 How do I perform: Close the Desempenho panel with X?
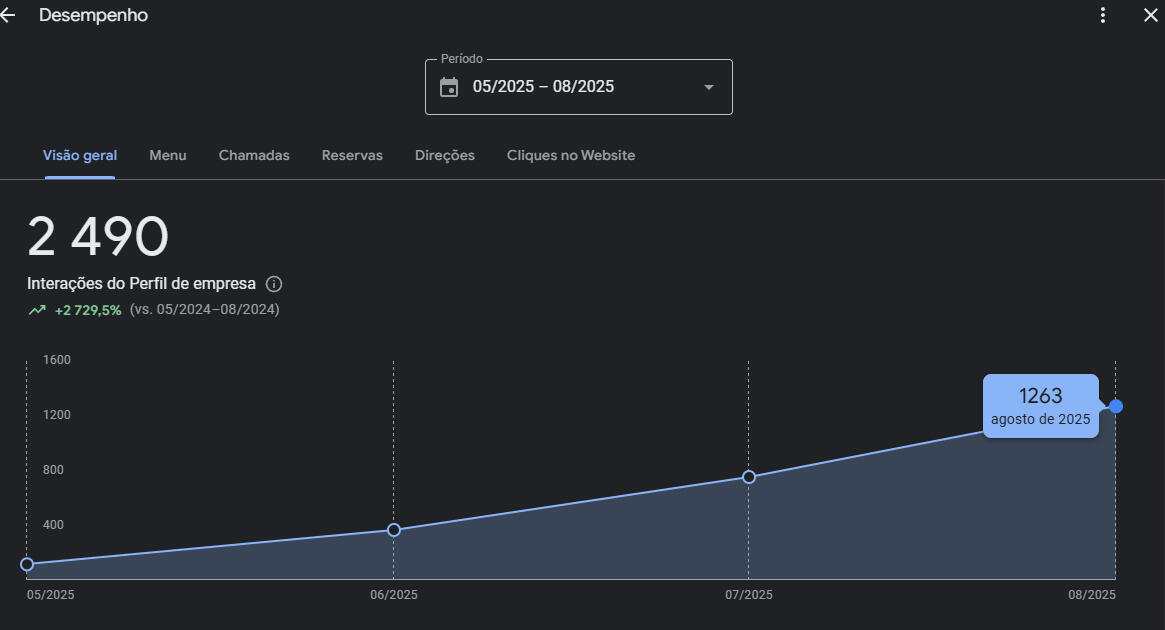click(1150, 15)
